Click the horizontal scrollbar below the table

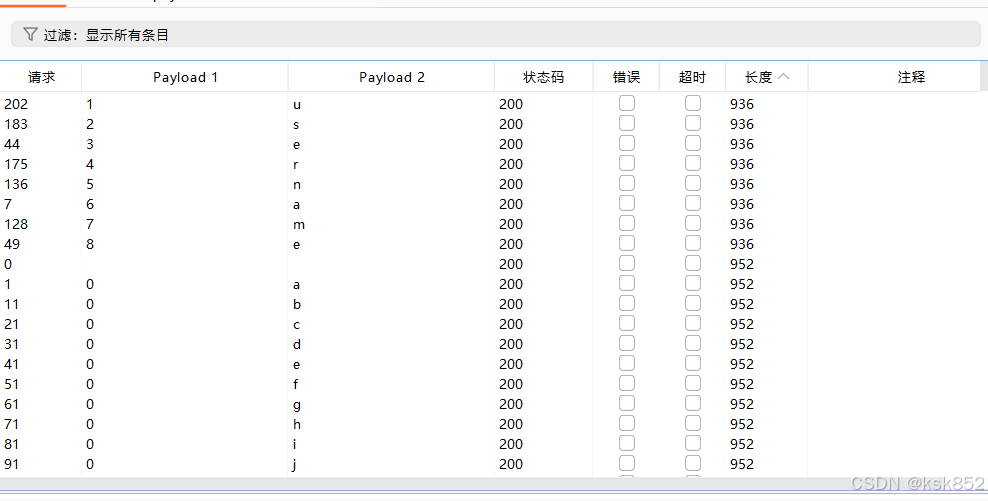(x=494, y=483)
